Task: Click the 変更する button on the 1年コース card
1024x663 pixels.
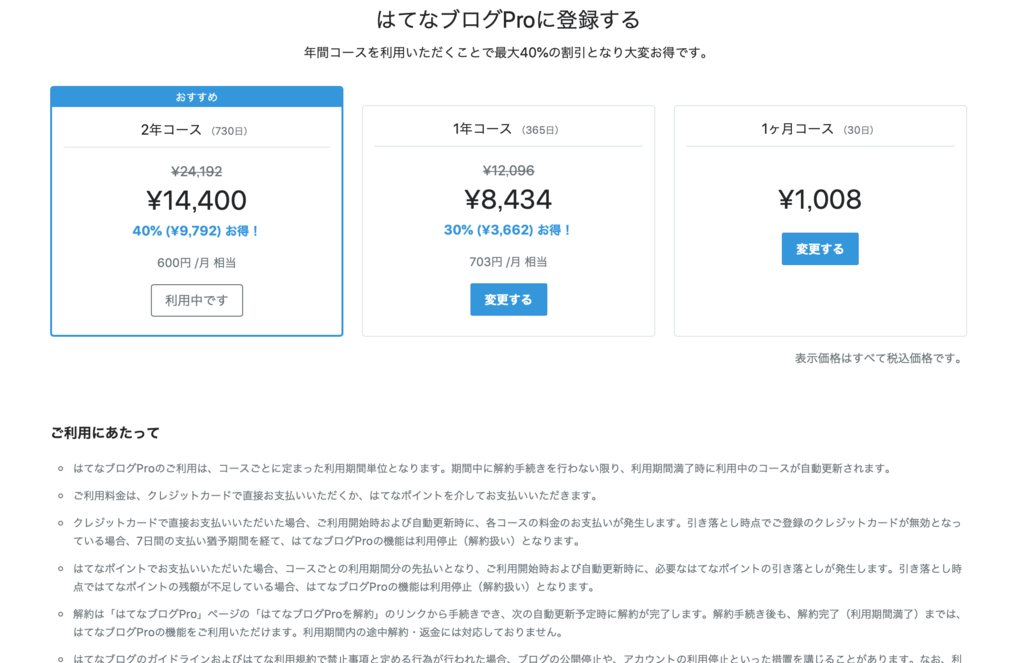Action: 508,299
